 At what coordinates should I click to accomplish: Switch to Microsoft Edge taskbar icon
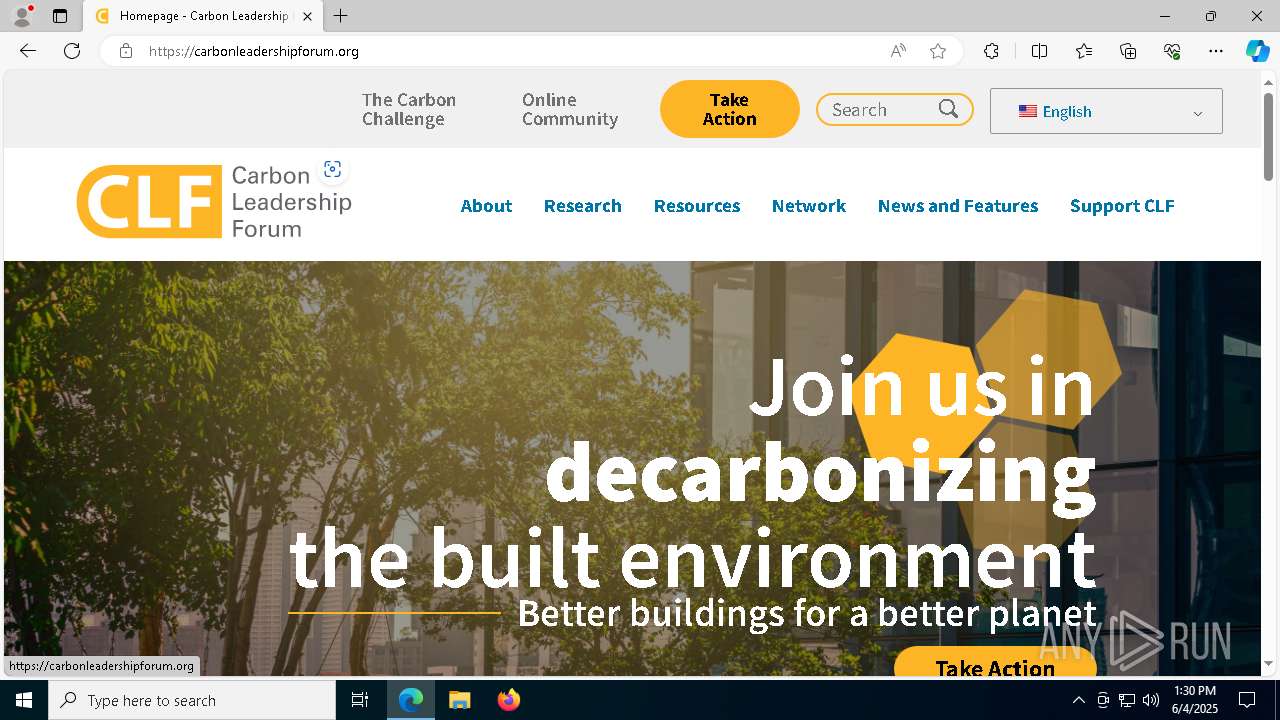pyautogui.click(x=411, y=700)
